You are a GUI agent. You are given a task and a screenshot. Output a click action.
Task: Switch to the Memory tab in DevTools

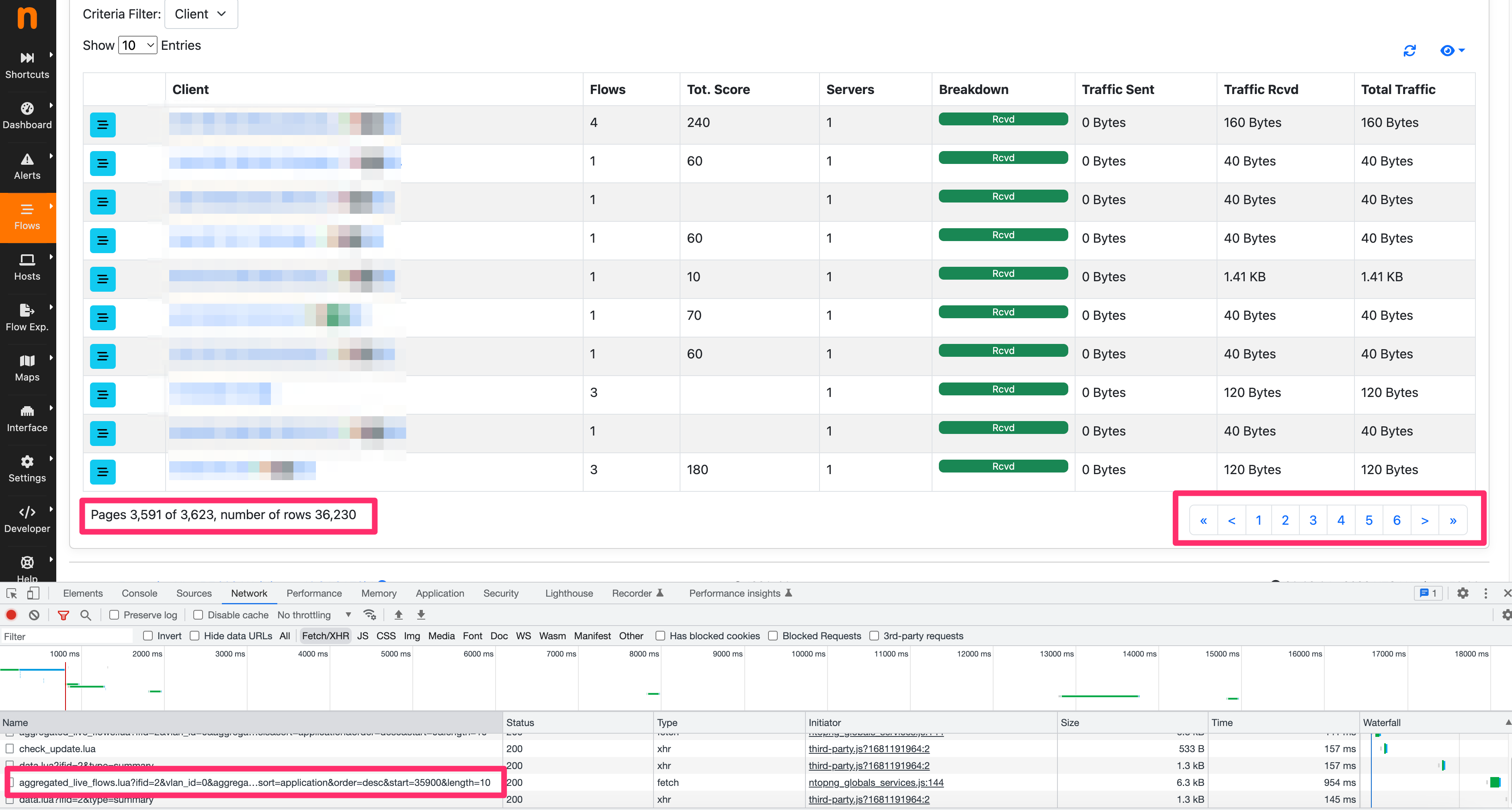379,593
